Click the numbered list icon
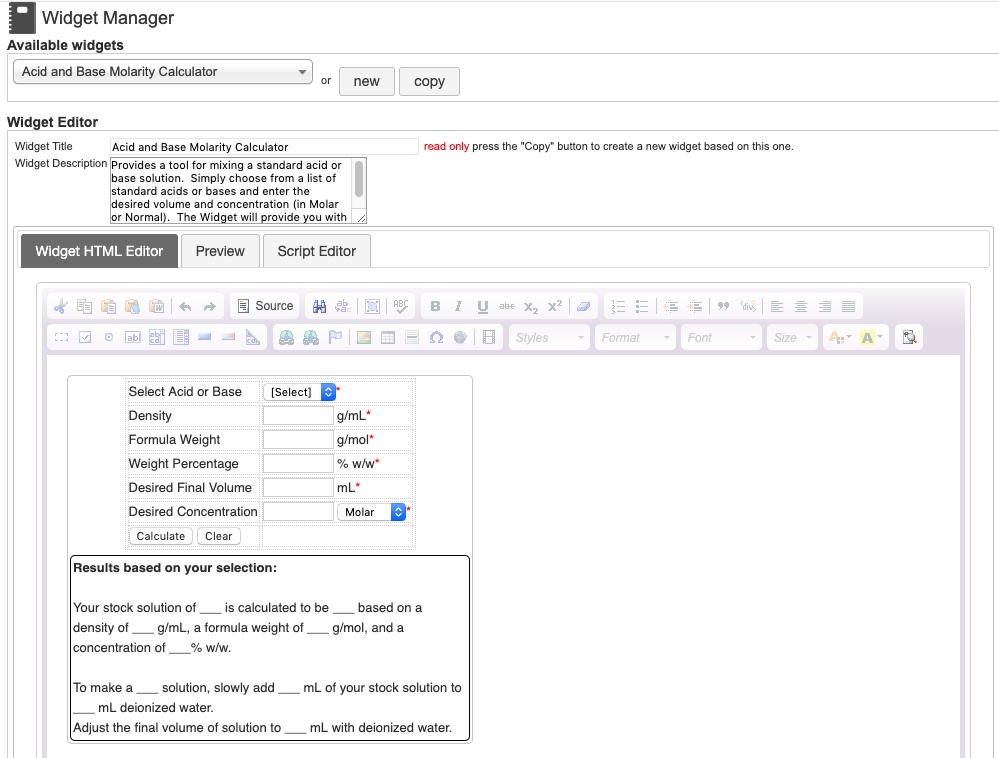999x758 pixels. (618, 306)
